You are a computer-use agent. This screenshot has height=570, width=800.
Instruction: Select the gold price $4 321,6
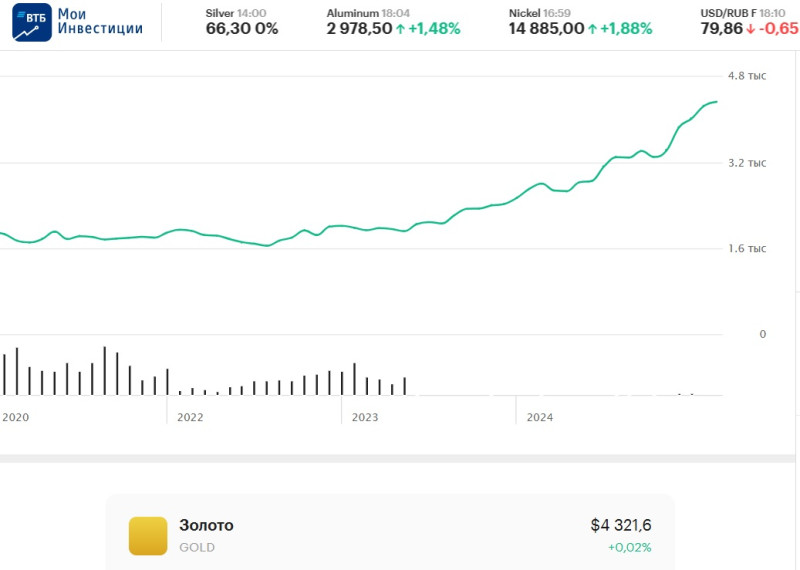620,525
